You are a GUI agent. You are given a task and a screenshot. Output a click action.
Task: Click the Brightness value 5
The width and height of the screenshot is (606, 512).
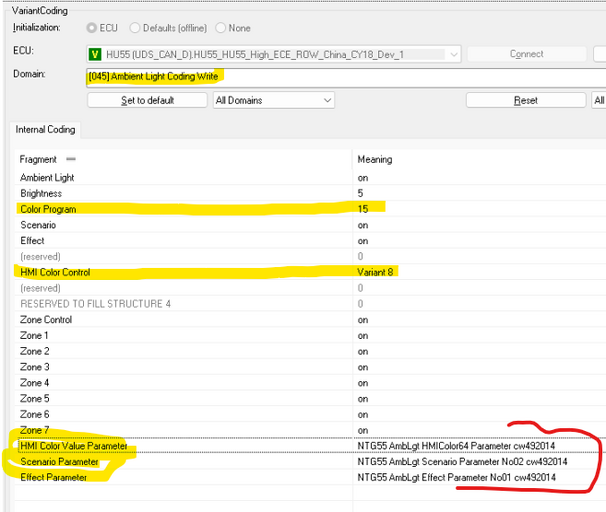(361, 193)
